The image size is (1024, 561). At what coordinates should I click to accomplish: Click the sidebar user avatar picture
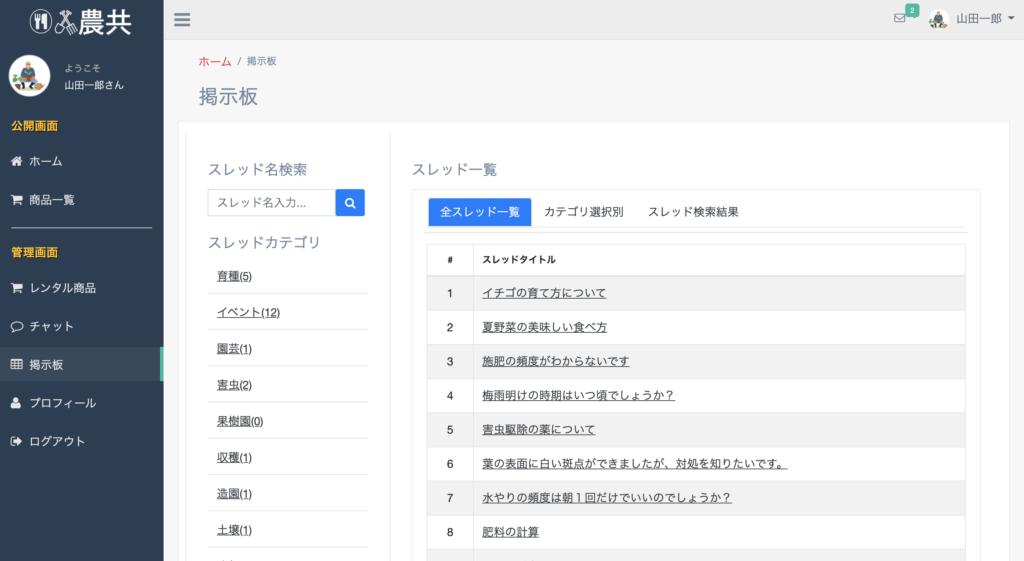[x=30, y=76]
